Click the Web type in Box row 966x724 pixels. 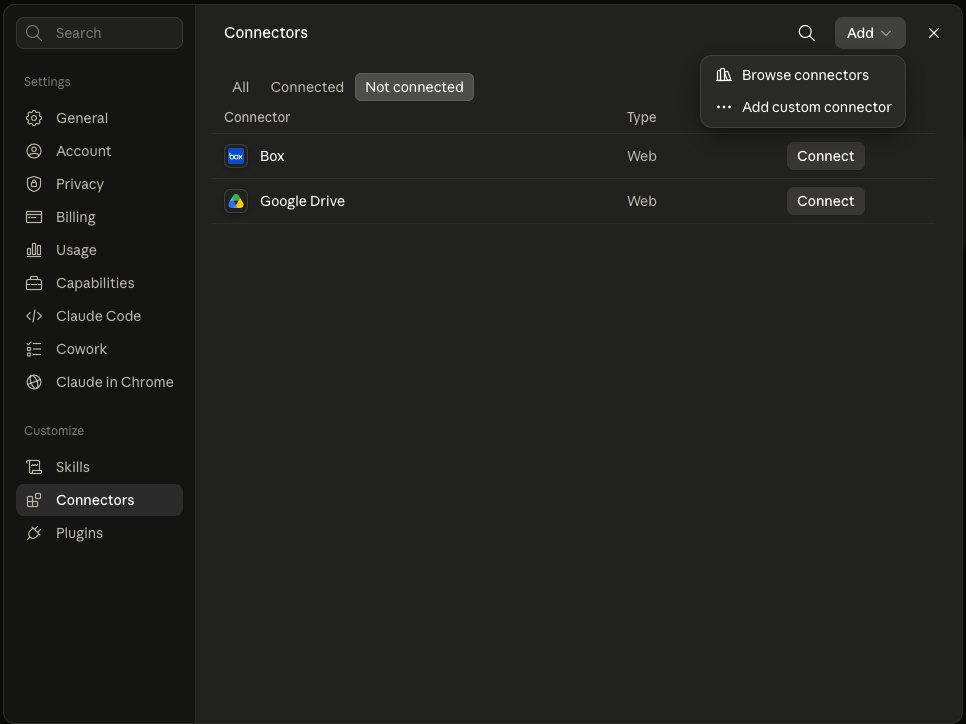tap(641, 156)
